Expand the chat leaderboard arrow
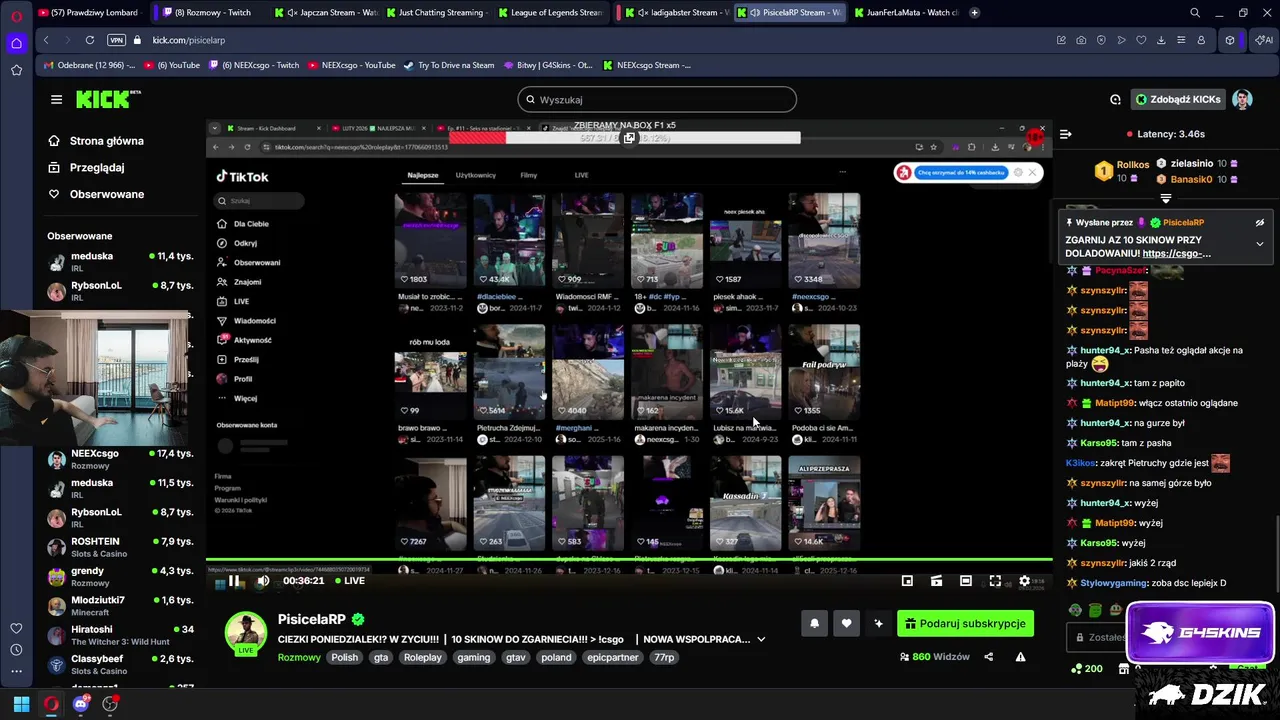Viewport: 1280px width, 720px height. point(1166,198)
